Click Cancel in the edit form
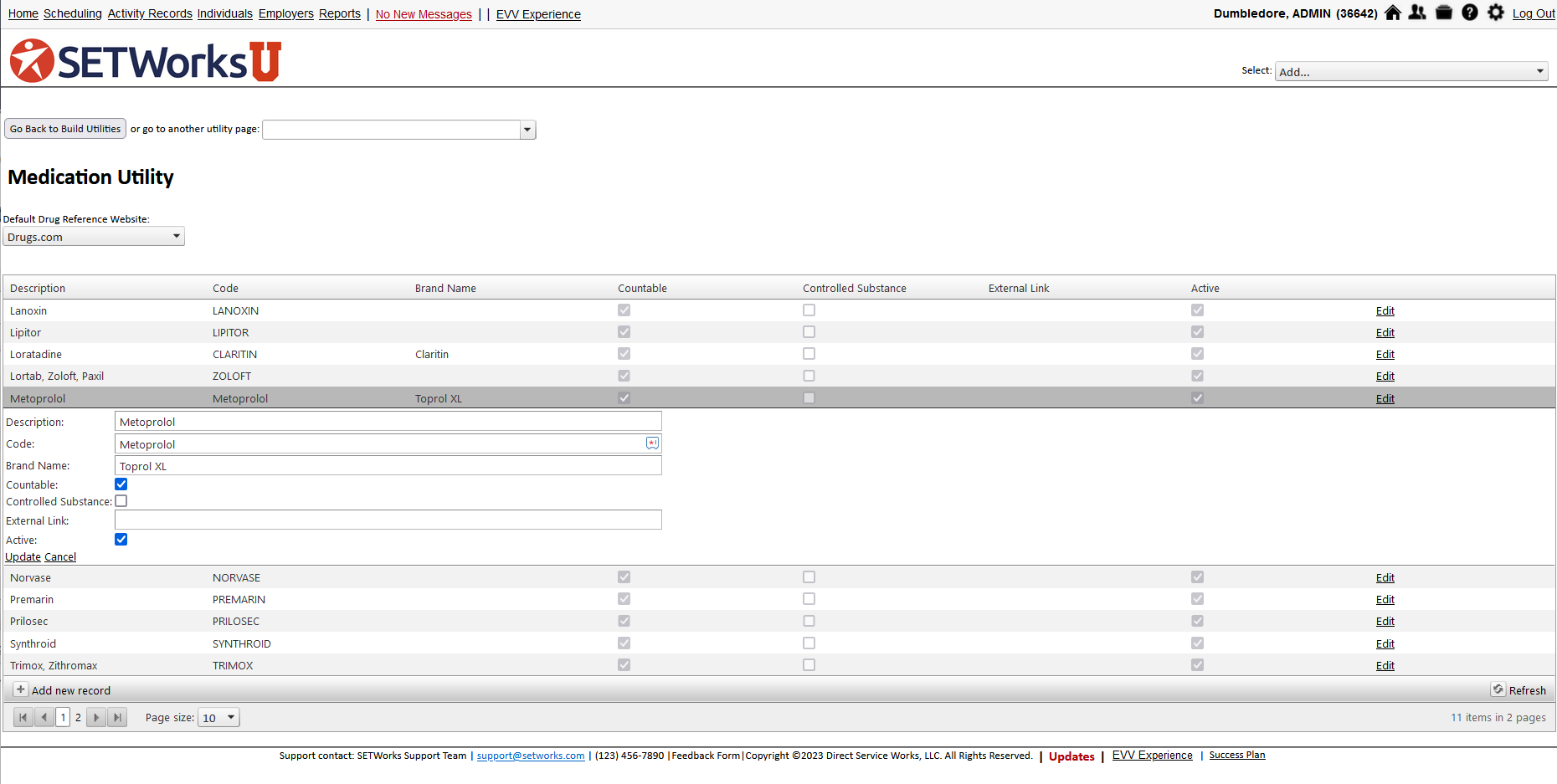Screen dimensions: 1557x784 (60, 557)
